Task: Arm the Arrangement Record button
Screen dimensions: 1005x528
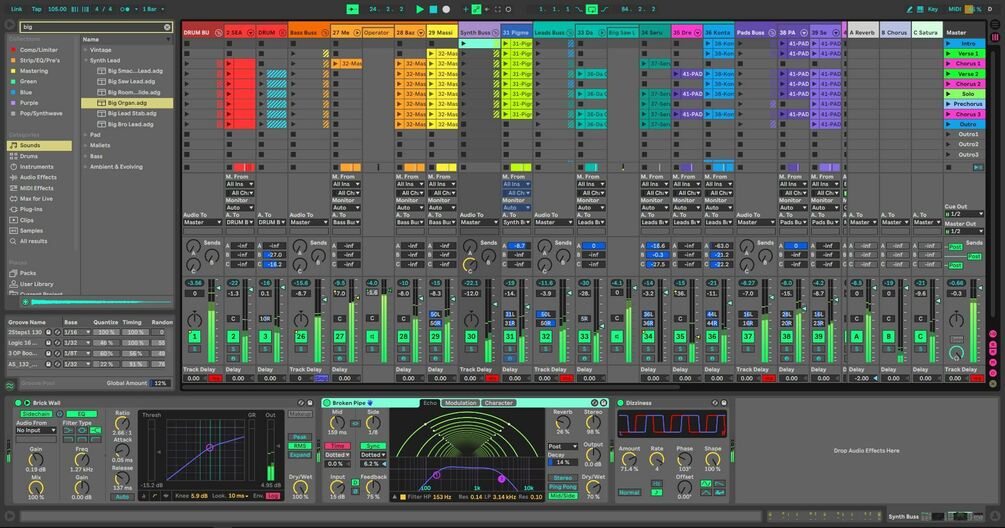Action: 446,9
